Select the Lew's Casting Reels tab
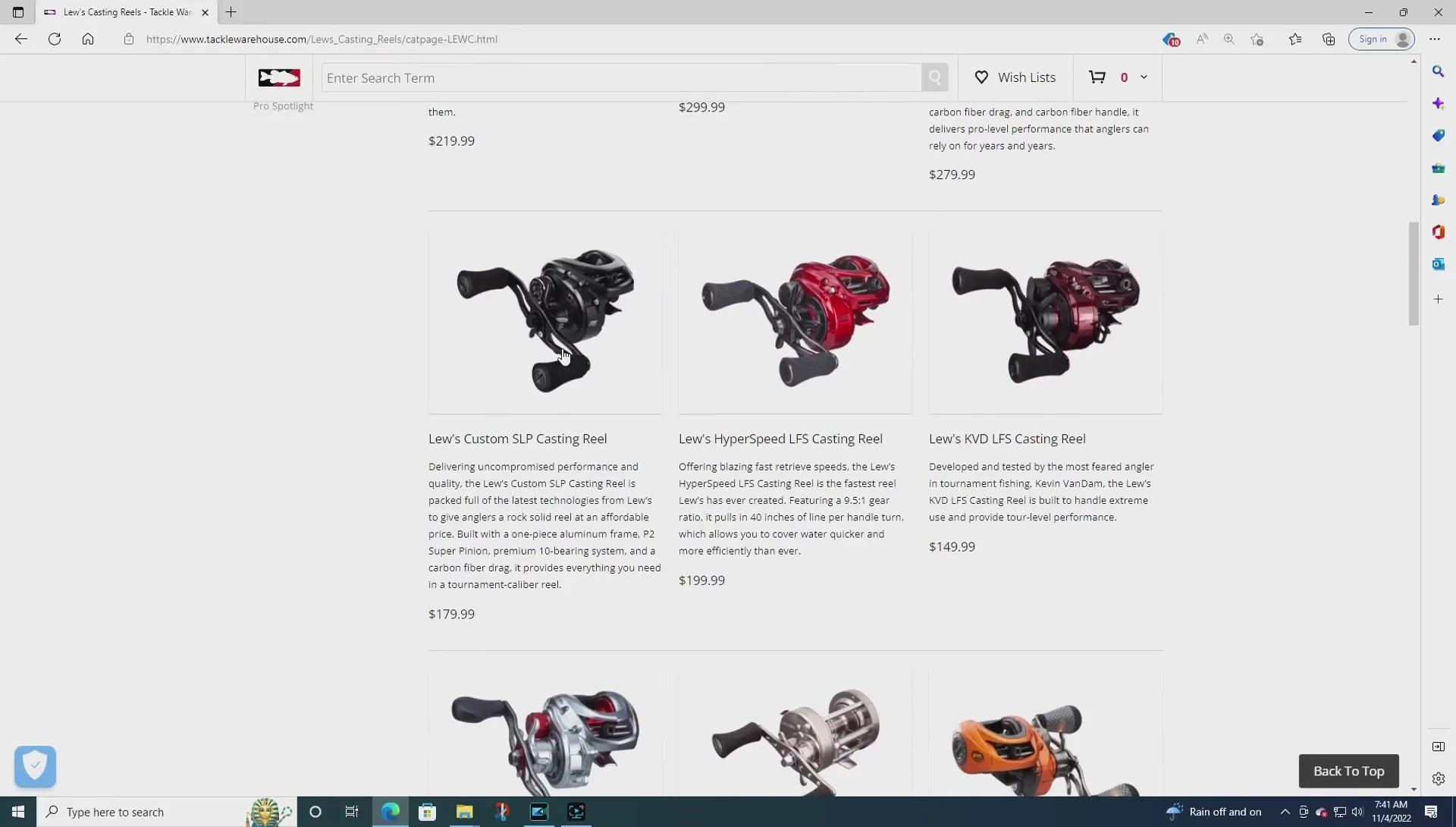The height and width of the screenshot is (827, 1456). tap(126, 12)
